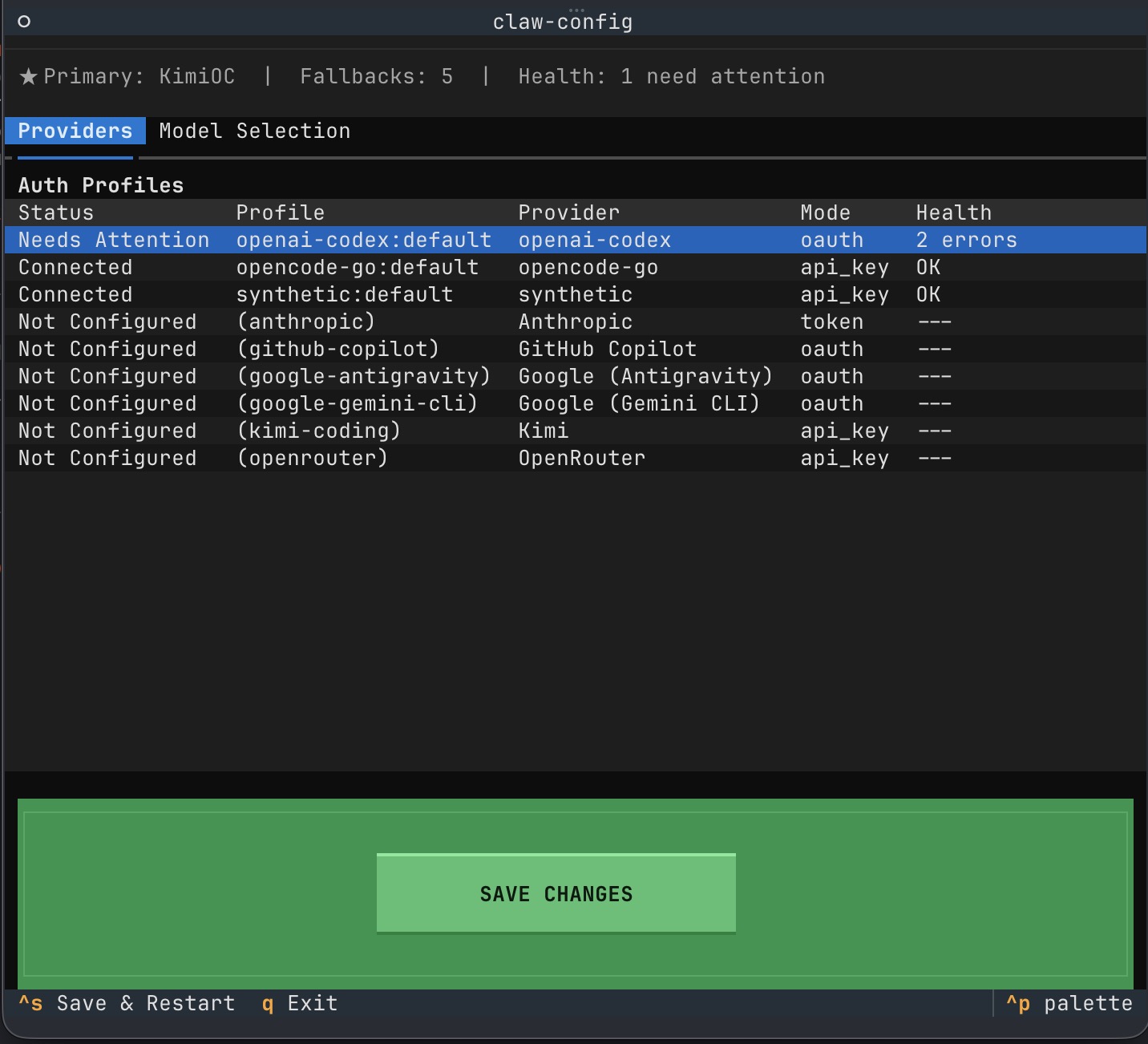
Task: Pick the (kimi-coding) profile row
Action: (x=318, y=431)
